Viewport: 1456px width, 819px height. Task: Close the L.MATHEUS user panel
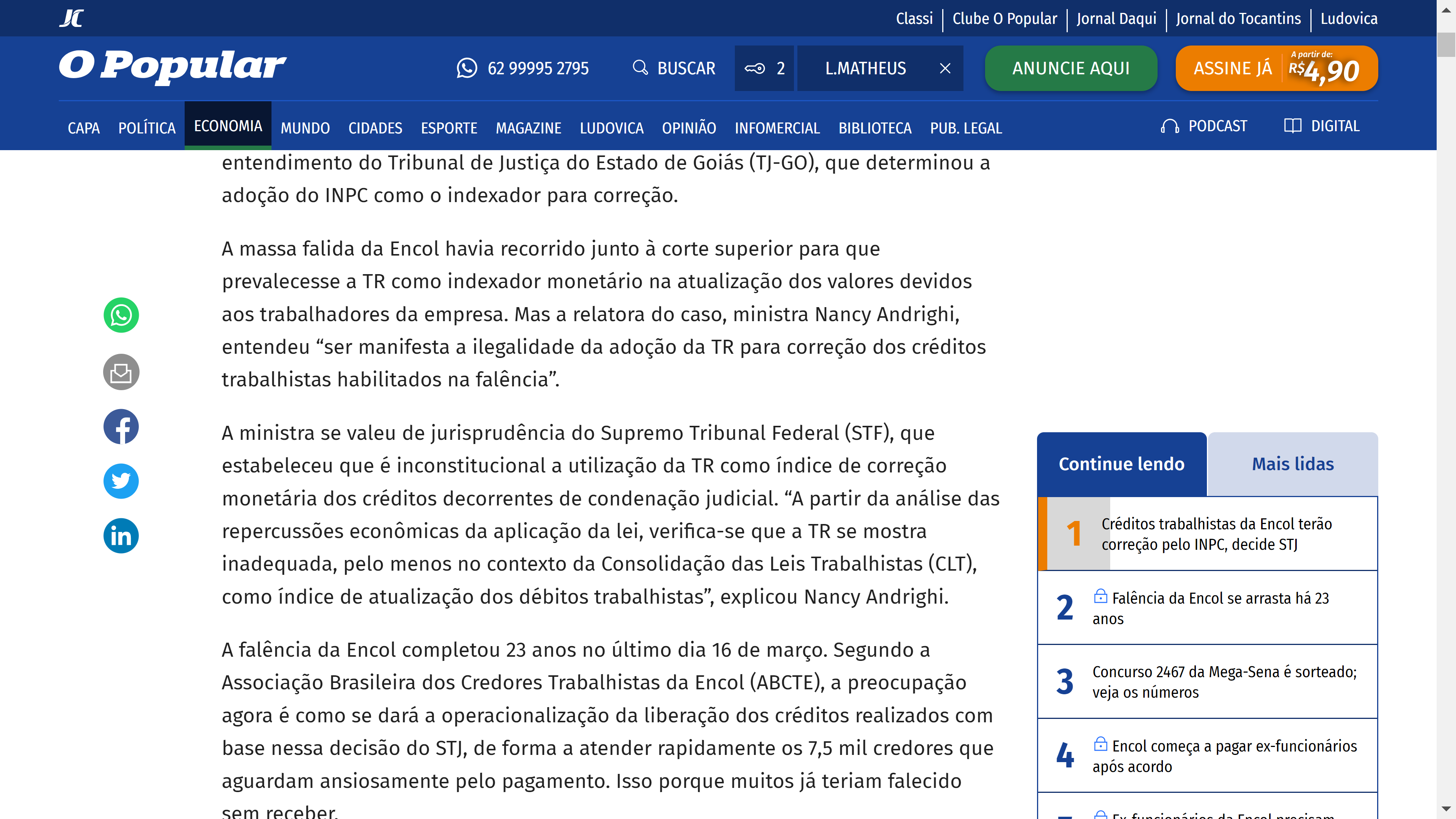945,68
